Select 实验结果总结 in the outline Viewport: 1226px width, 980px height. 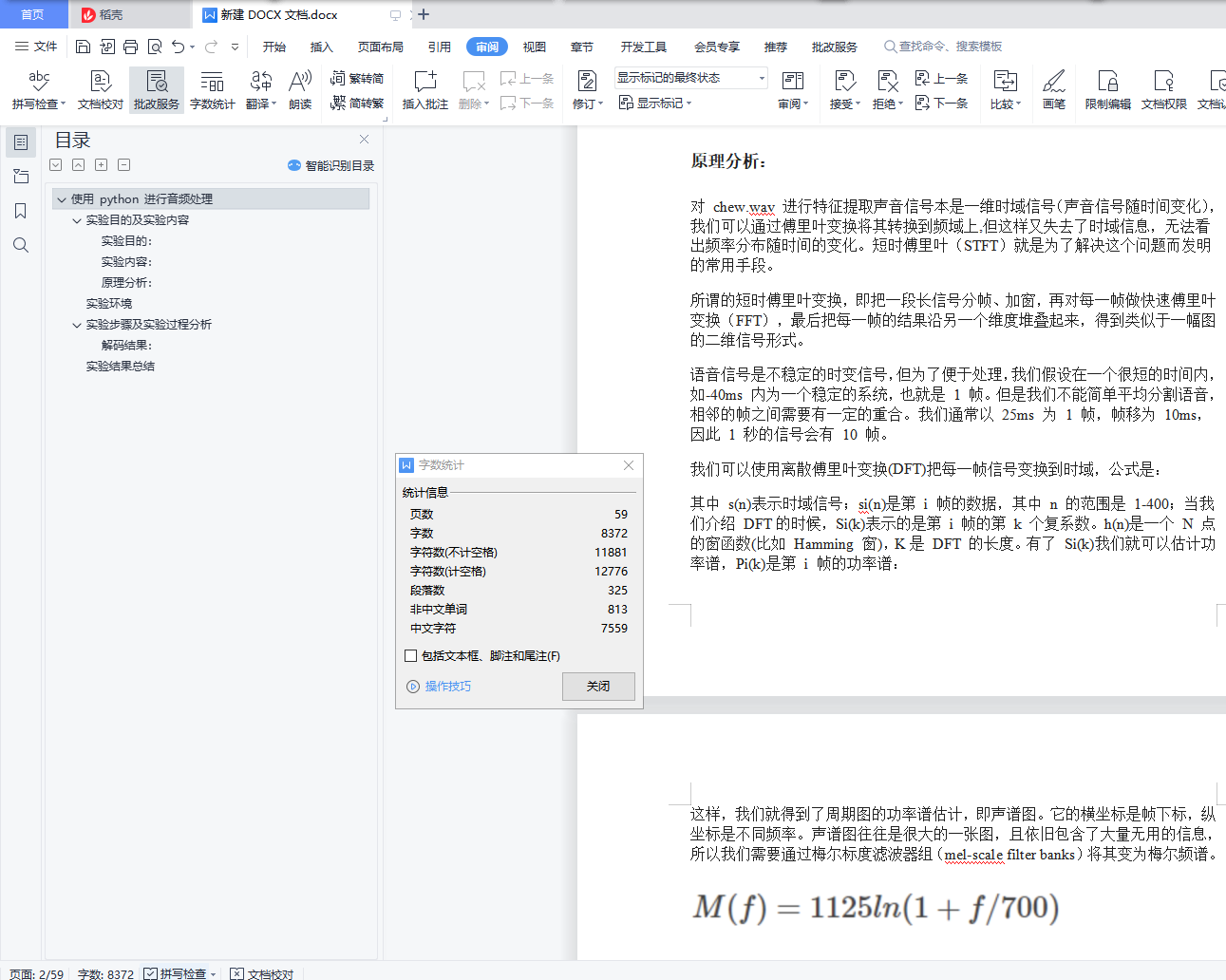coord(121,367)
